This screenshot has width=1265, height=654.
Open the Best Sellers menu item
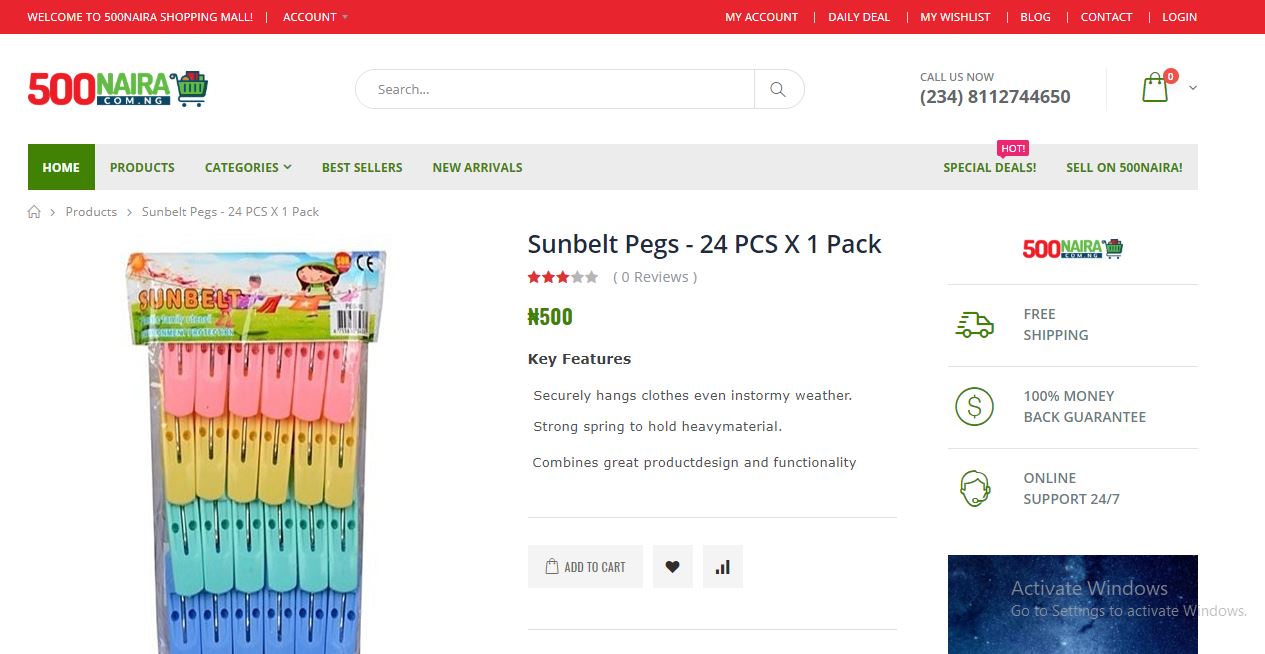(362, 167)
